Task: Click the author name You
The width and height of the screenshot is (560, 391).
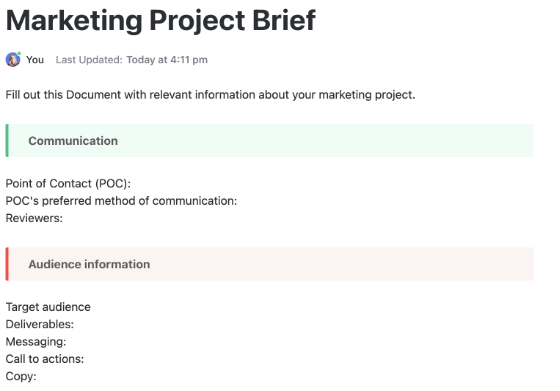Action: tap(35, 60)
